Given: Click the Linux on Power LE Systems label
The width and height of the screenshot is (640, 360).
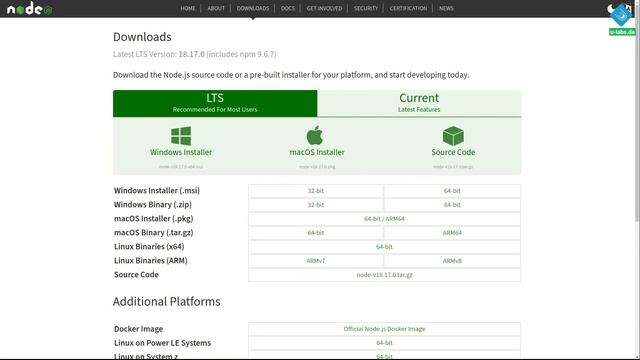Looking at the screenshot, I should pyautogui.click(x=162, y=343).
